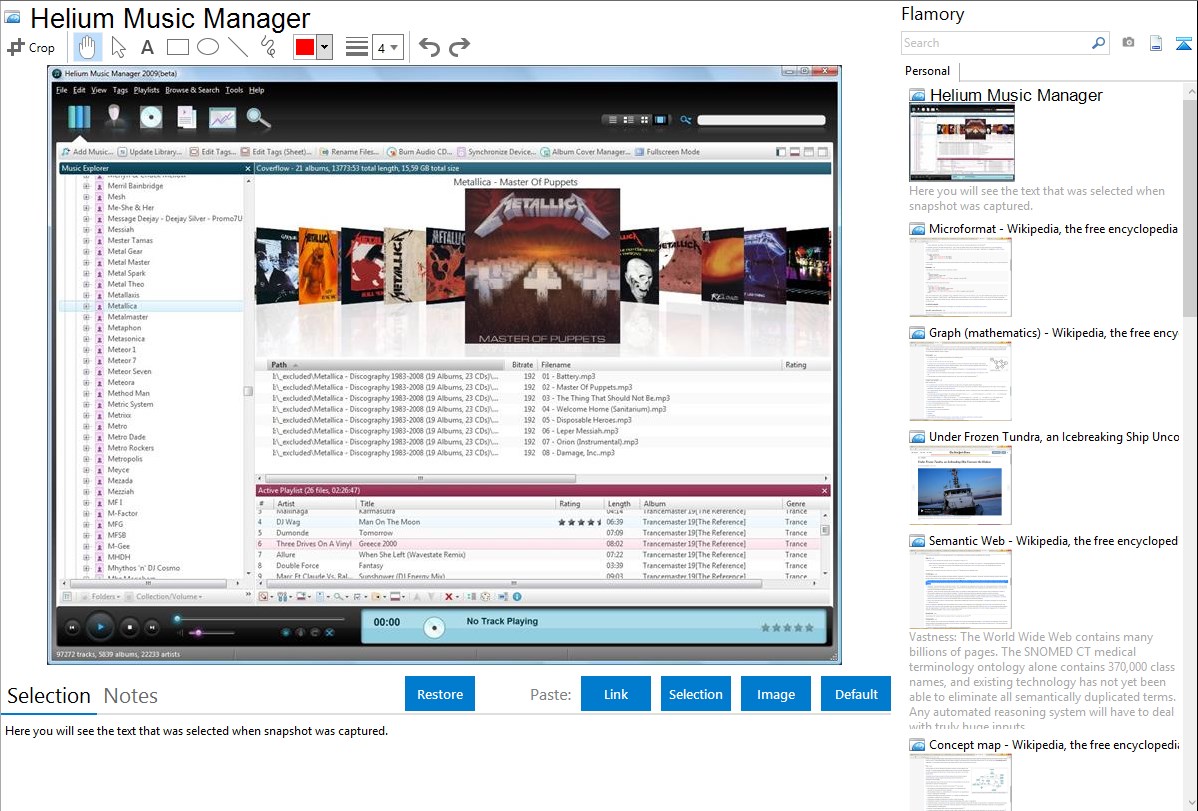Screen dimensions: 1198x811
Task: Select the text annotation tool
Action: (147, 47)
